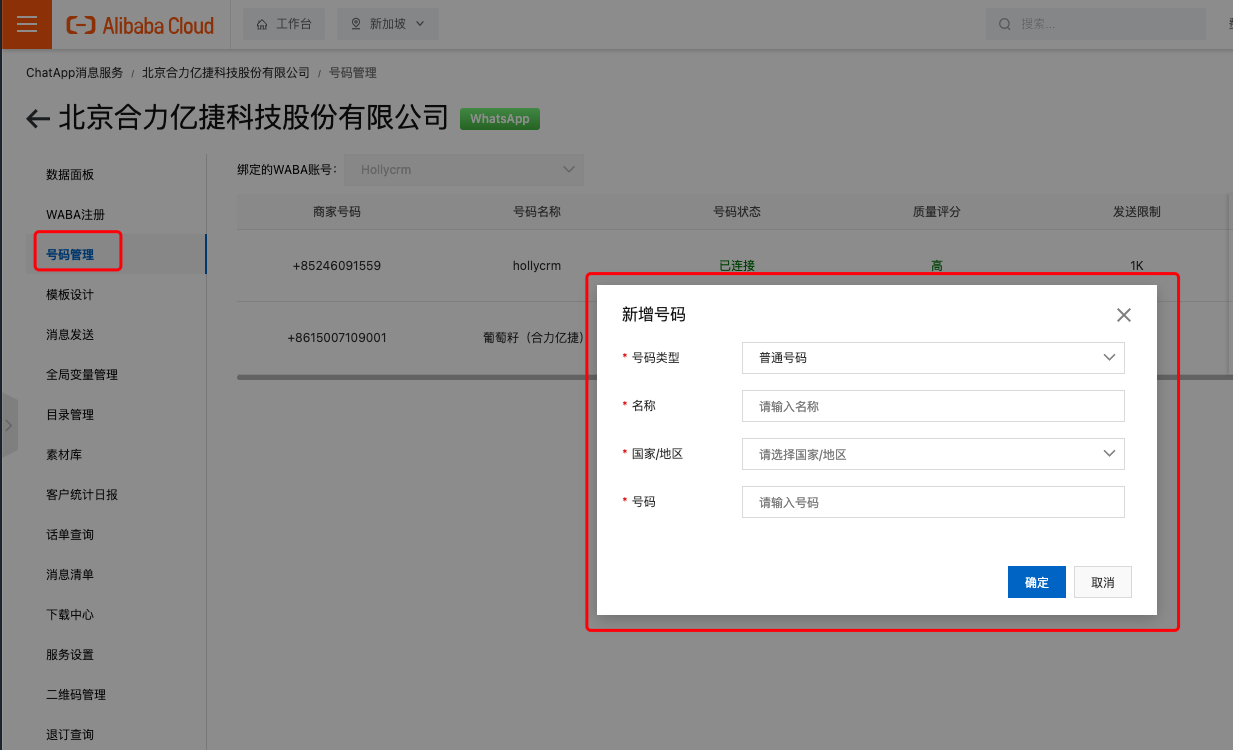
Task: Open the 绑定的WABA账号 Hollycrm dropdown
Action: pos(464,170)
